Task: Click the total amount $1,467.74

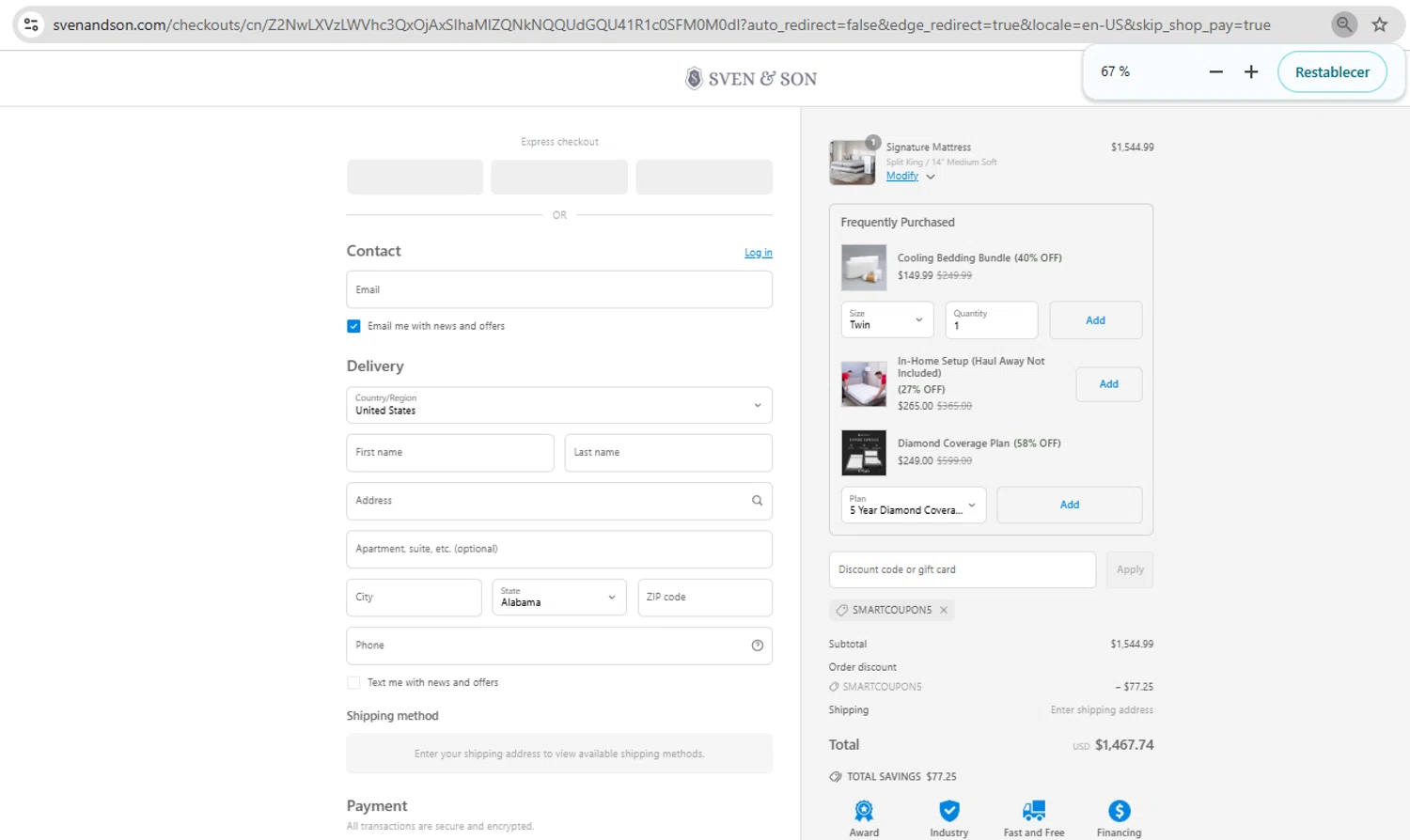Action: (x=1124, y=745)
